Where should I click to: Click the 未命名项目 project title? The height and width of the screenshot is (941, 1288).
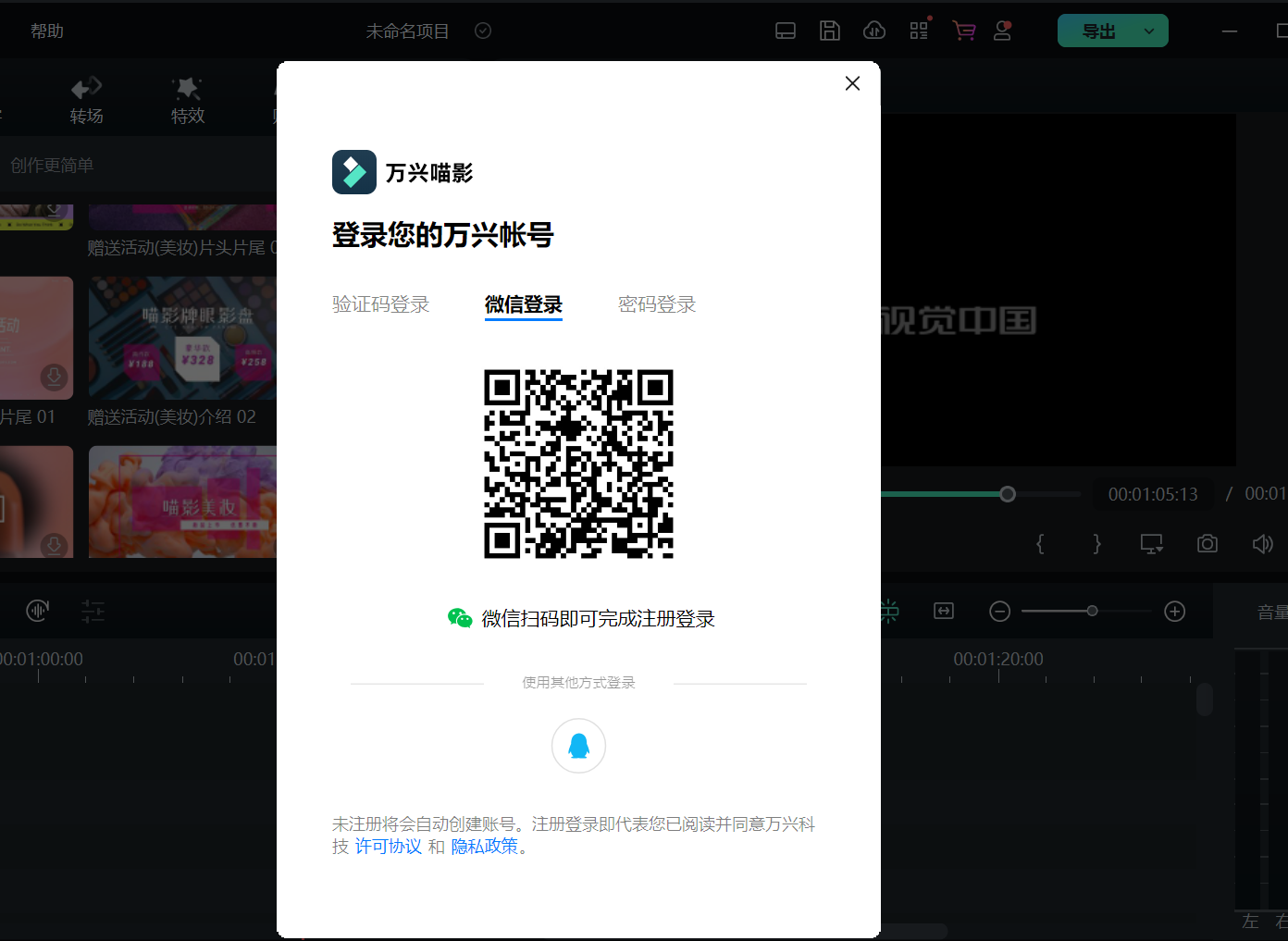tap(407, 31)
